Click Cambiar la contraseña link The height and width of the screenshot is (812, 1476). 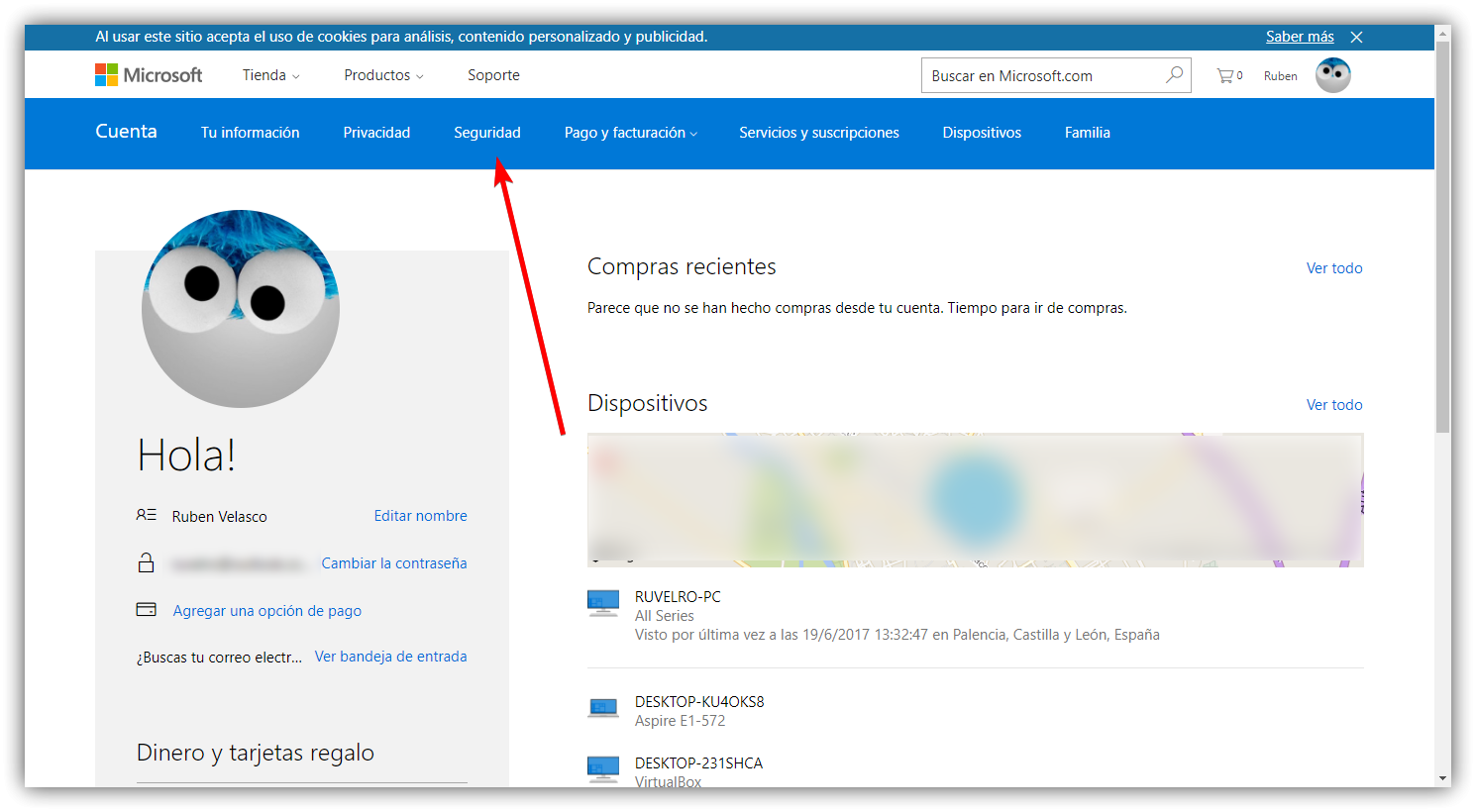click(x=394, y=563)
